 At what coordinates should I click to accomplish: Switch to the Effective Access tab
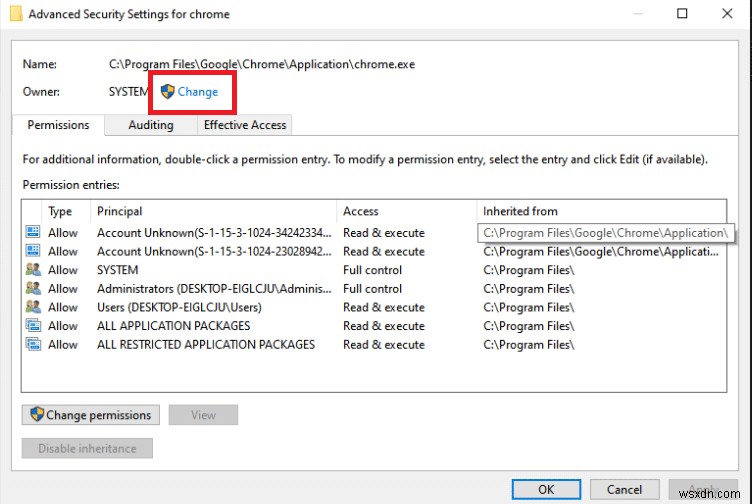point(245,125)
